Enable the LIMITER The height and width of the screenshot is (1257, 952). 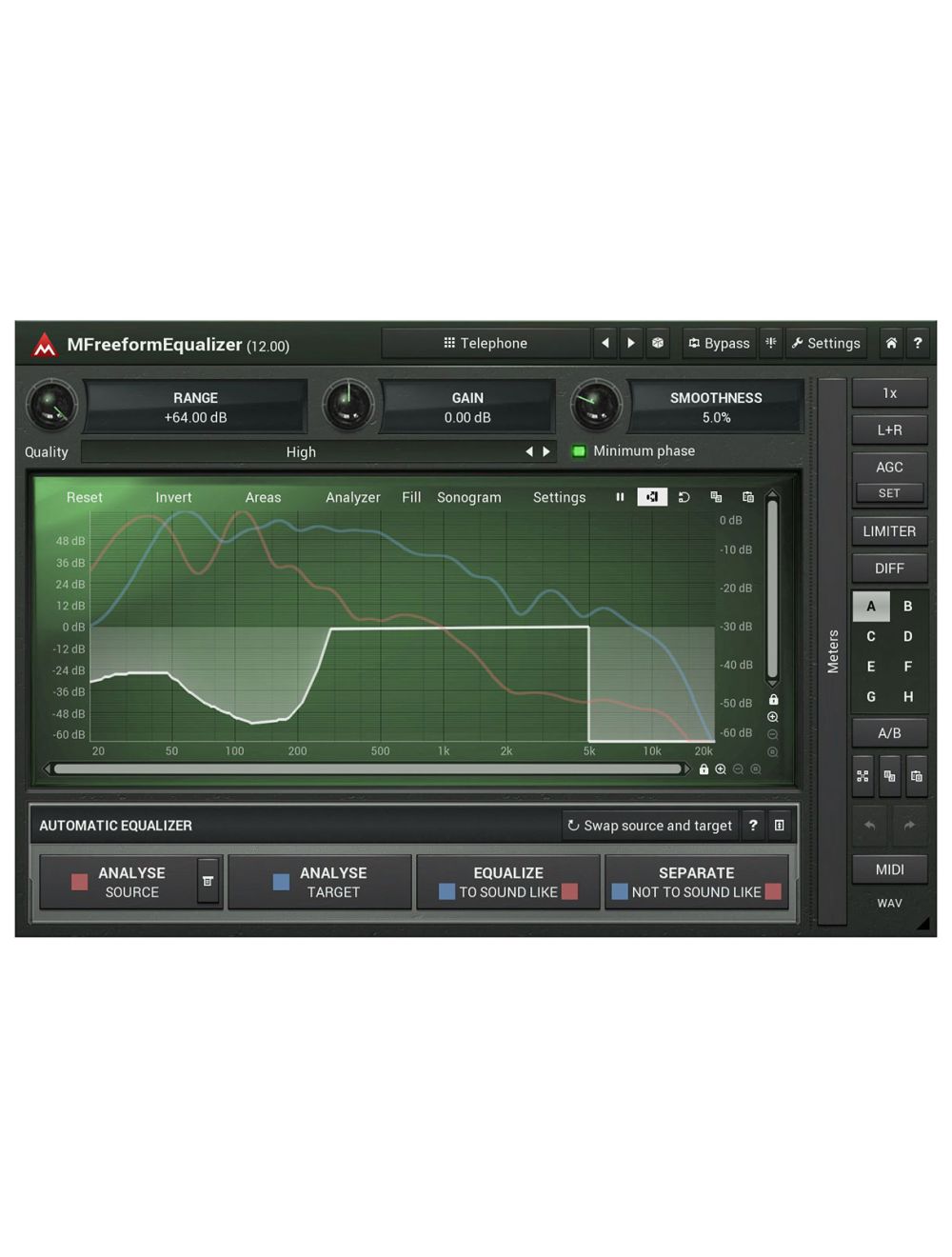(888, 531)
